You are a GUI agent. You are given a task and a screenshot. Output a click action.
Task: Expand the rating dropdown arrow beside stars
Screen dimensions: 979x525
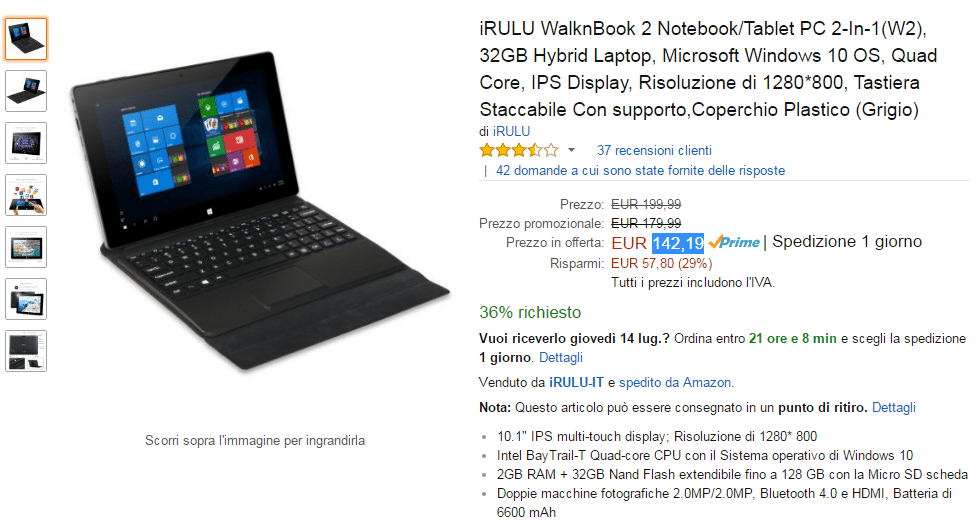point(571,150)
